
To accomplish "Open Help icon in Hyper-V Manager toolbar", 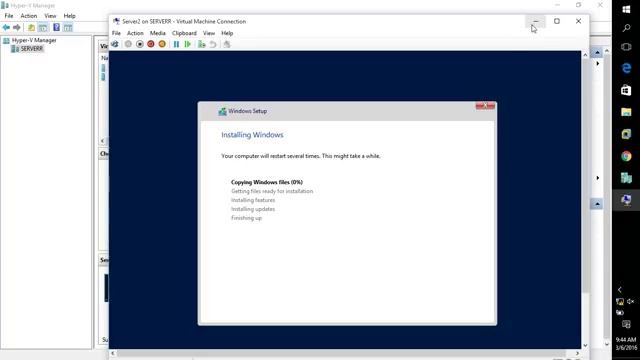I will (x=56, y=27).
